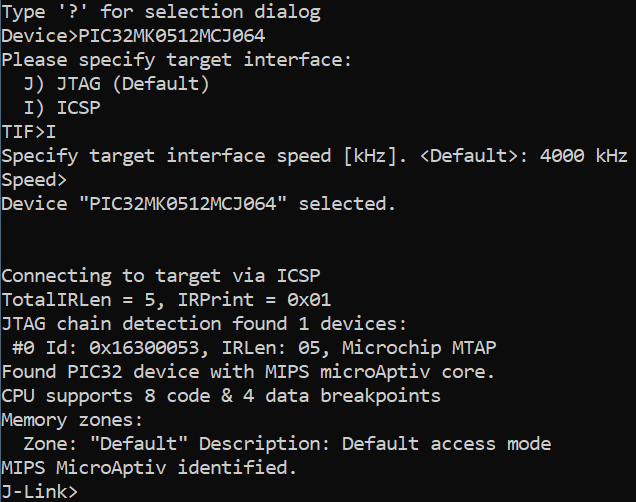Click the "J) JTAG (Default)" option text

[x=116, y=84]
